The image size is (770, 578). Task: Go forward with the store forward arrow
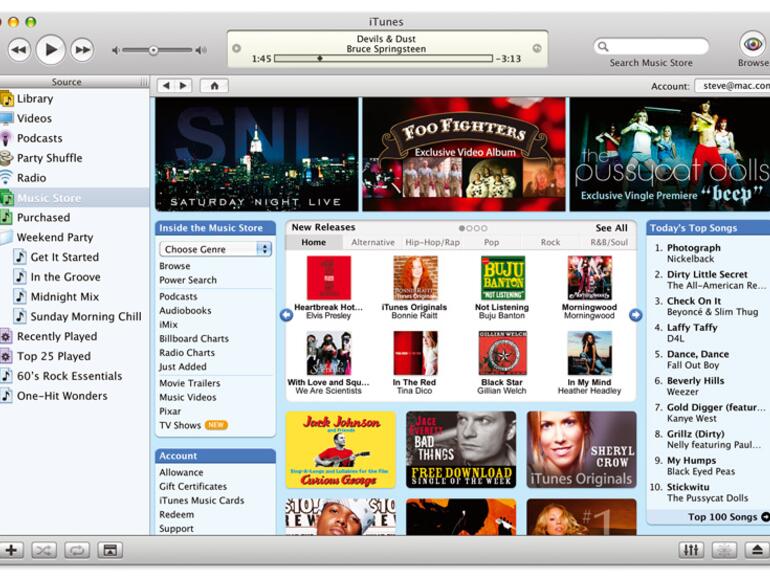[x=183, y=85]
